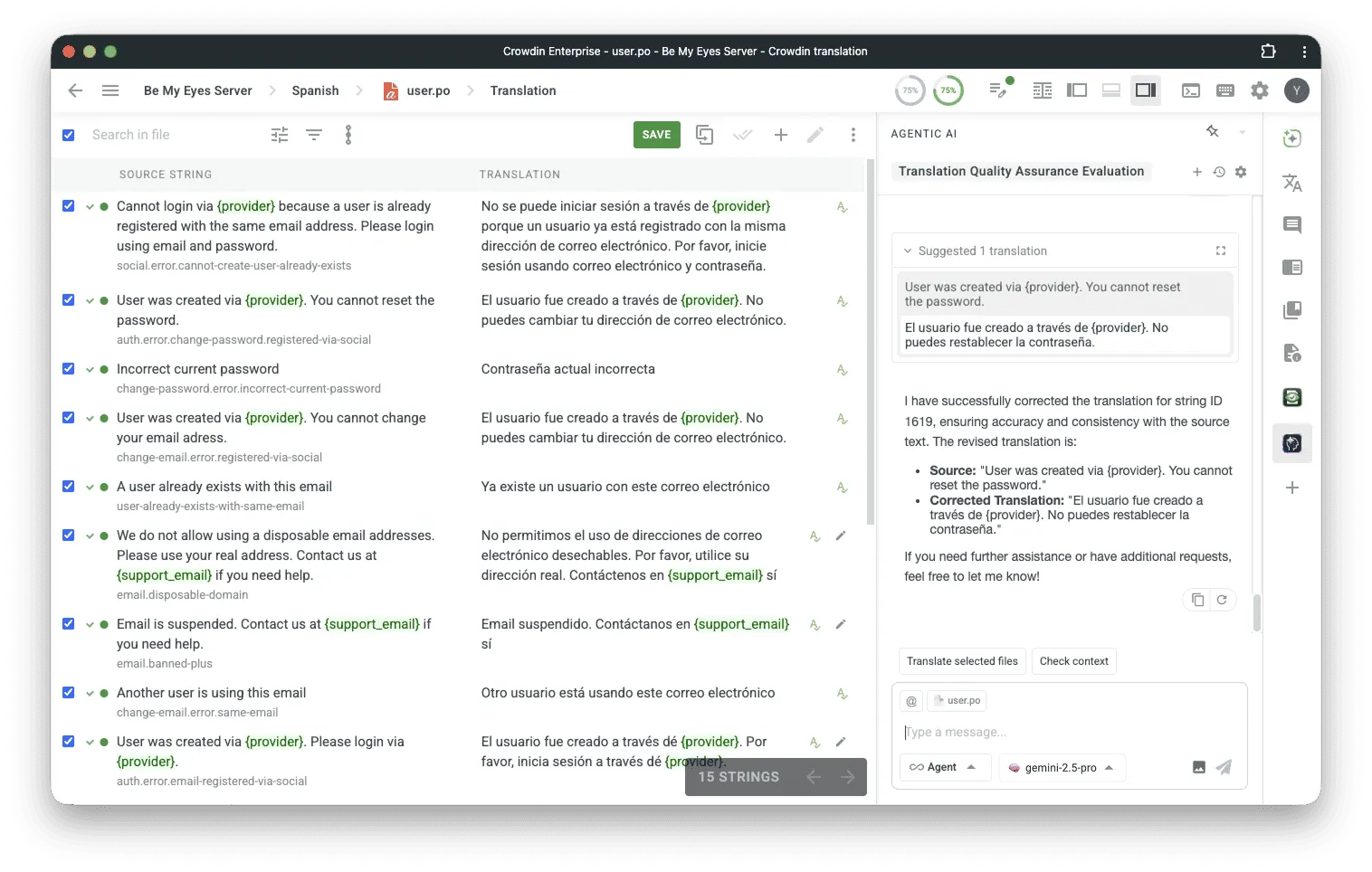This screenshot has width=1372, height=872.
Task: Uncheck the 'Another user is using this email' checkbox
Action: click(68, 693)
